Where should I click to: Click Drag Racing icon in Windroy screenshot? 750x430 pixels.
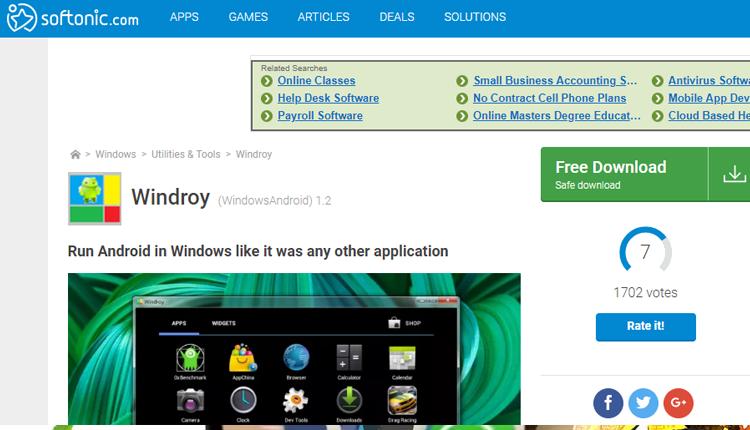402,400
